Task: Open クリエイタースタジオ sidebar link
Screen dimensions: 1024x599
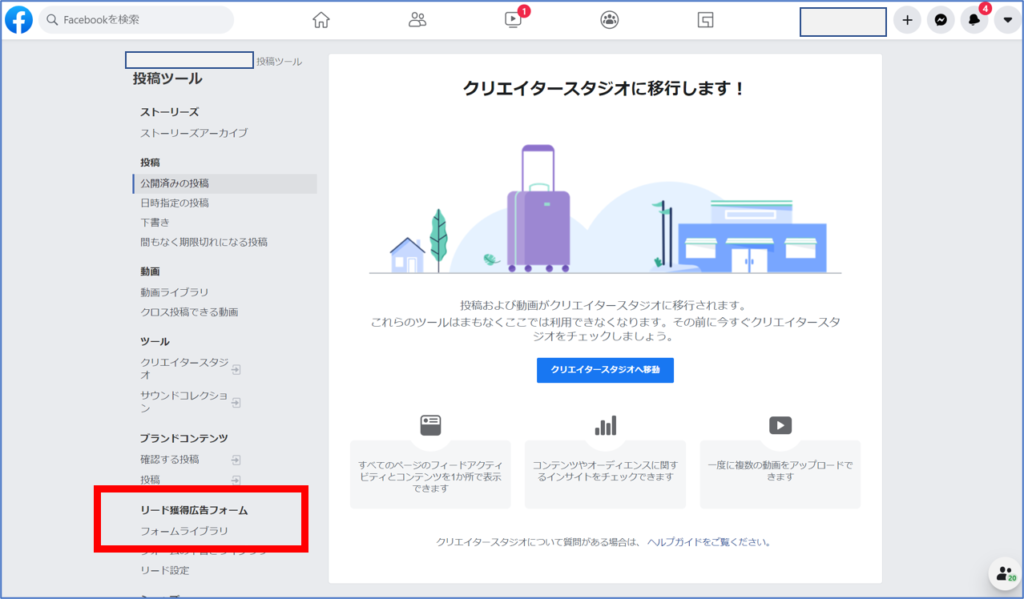Action: [x=184, y=368]
